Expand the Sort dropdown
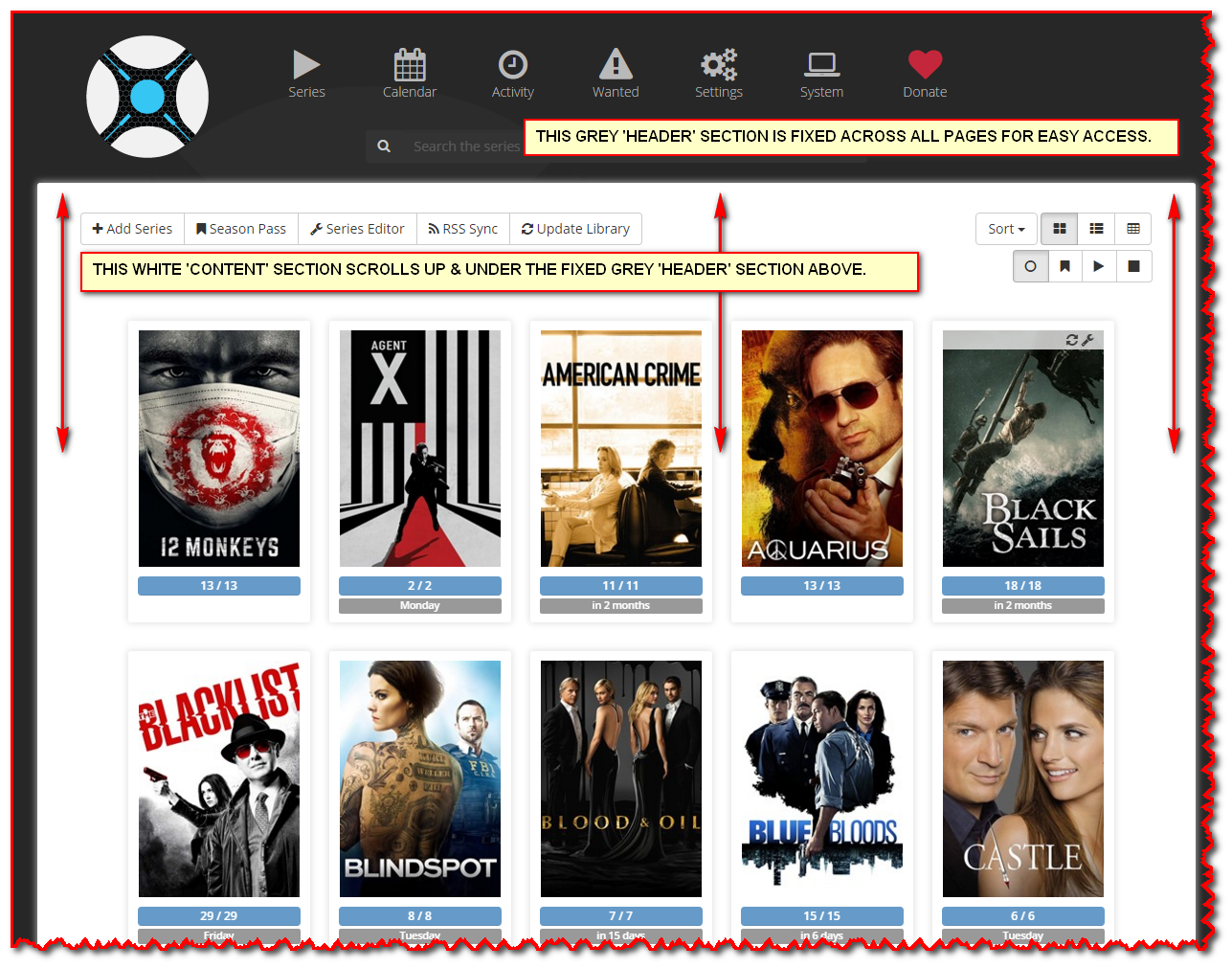 (1006, 229)
